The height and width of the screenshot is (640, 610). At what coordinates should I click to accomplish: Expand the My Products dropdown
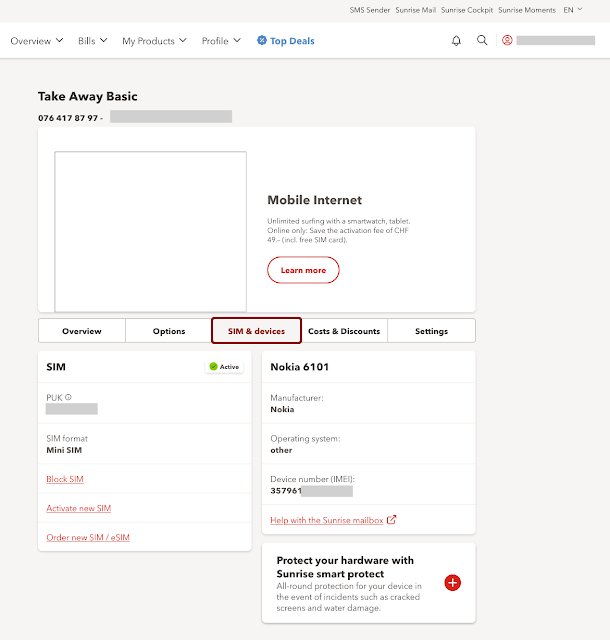154,41
